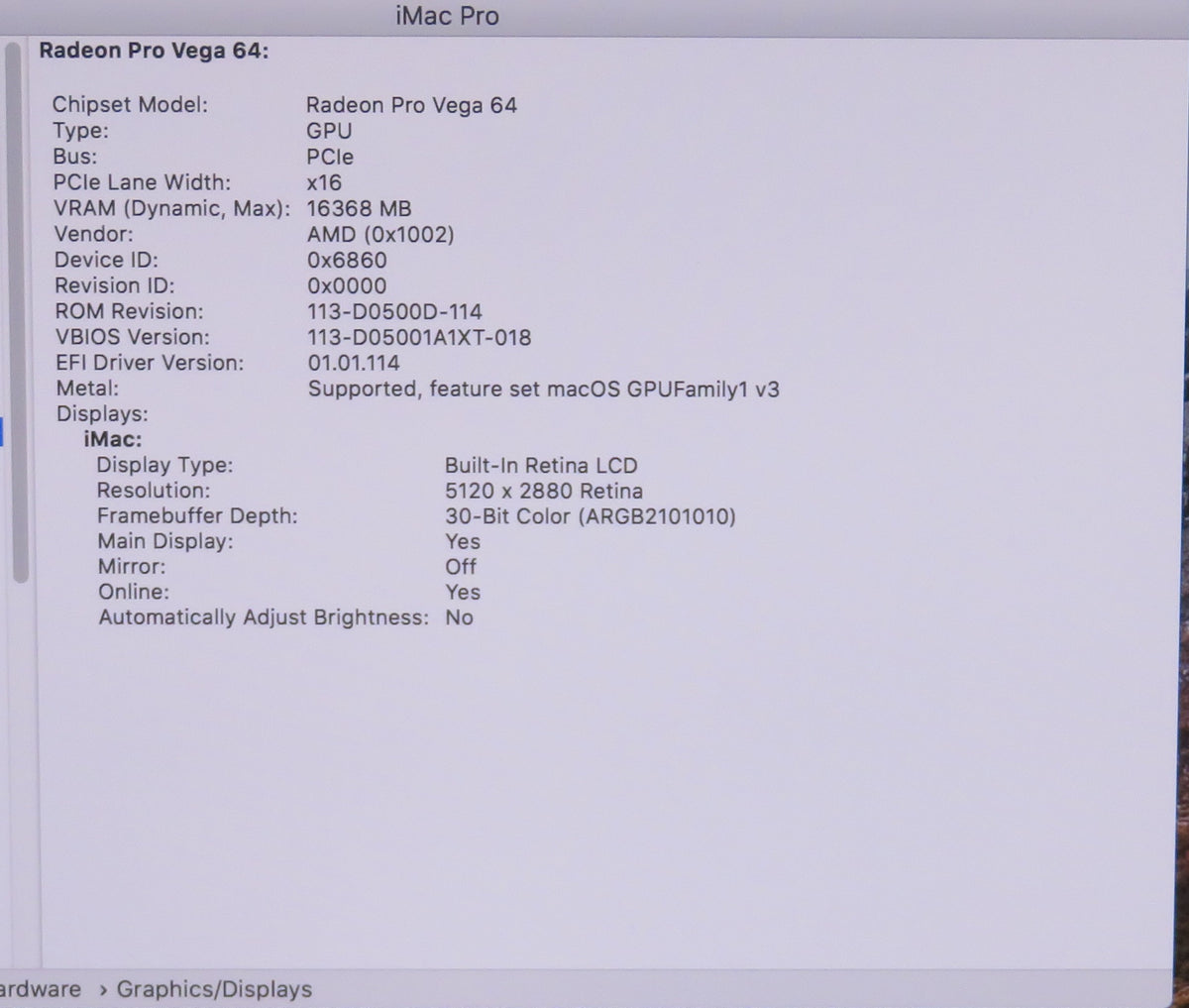Viewport: 1189px width, 1008px height.
Task: Select the VRAM value 16368 MB
Action: tap(359, 208)
